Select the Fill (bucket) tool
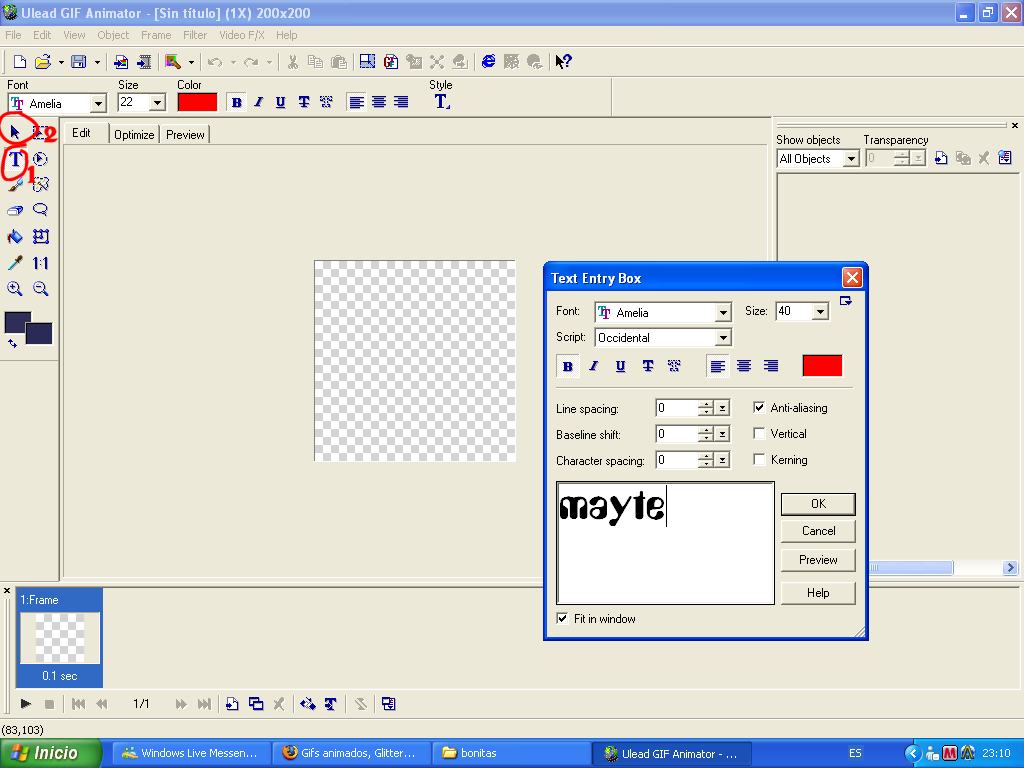The image size is (1024, 768). point(15,236)
